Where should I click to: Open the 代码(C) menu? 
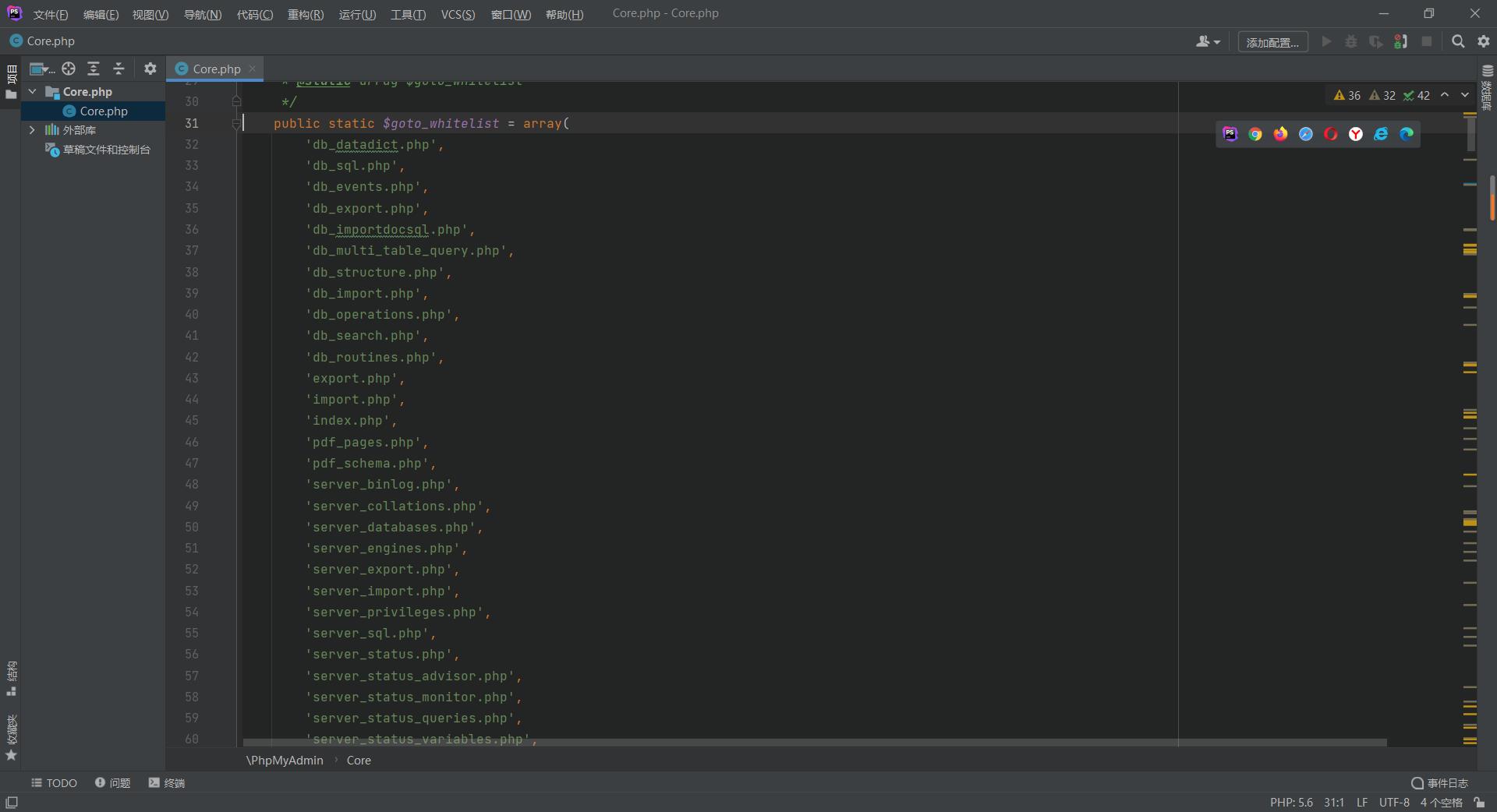[x=255, y=15]
